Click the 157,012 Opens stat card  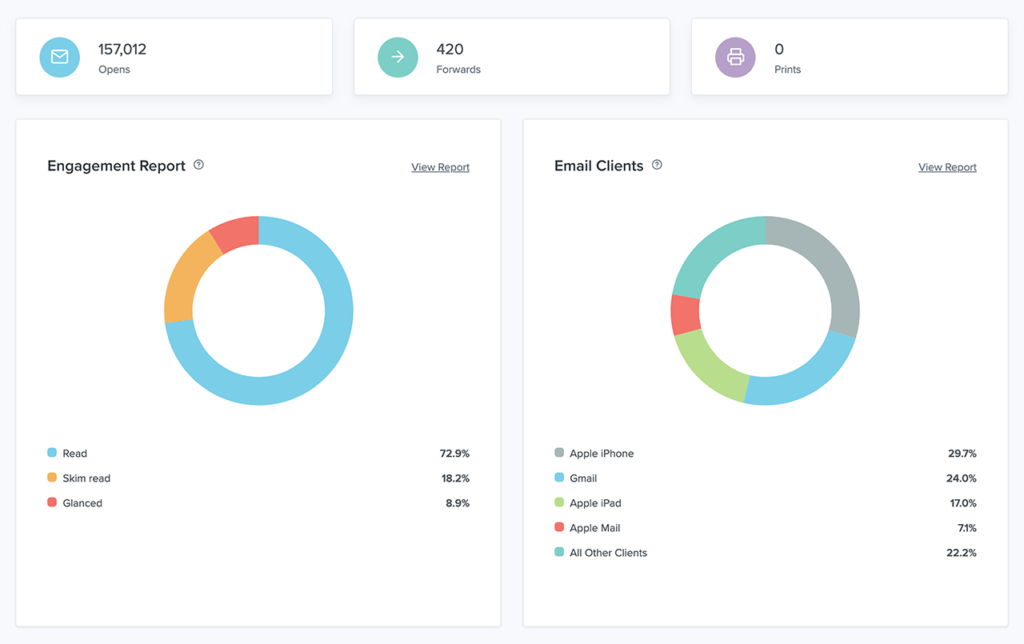174,57
